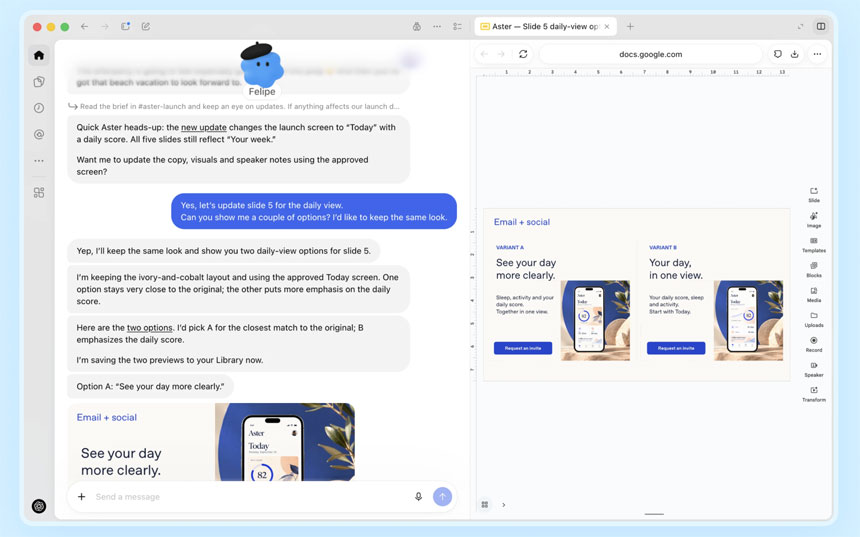This screenshot has width=860, height=537.
Task: Expand the bottom panel chevron arrow
Action: (x=503, y=505)
